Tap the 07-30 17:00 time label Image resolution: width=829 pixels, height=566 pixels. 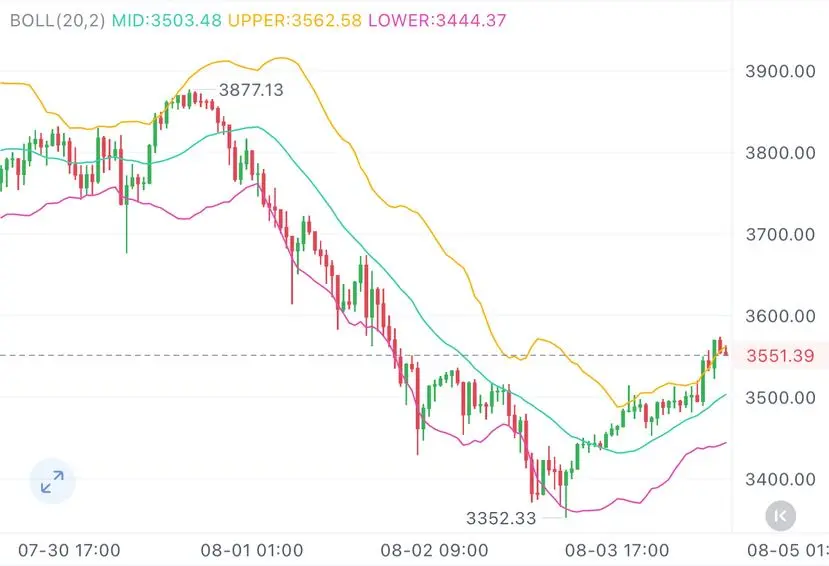(x=69, y=550)
